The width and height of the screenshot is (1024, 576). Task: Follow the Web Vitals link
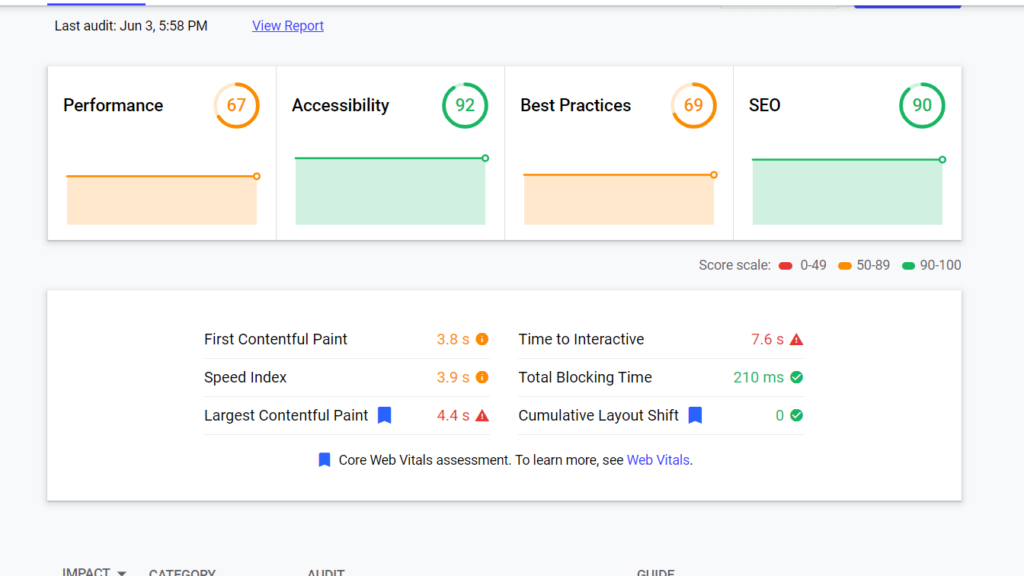658,461
